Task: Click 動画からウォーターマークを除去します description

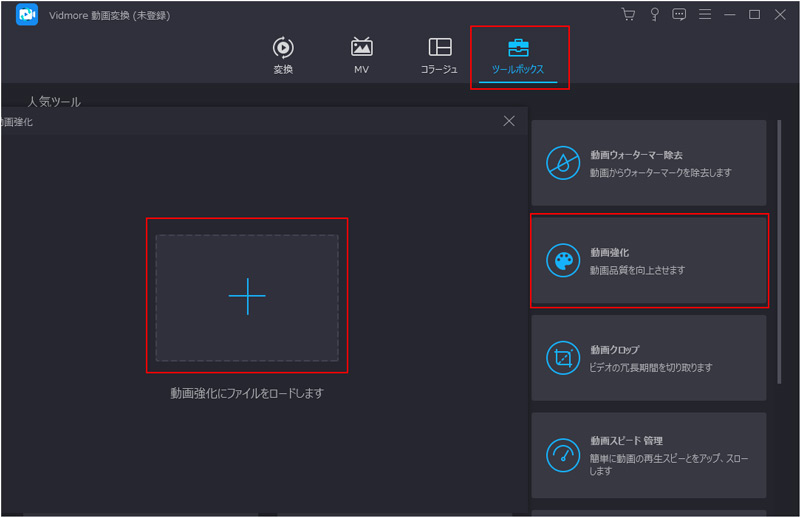Action: coord(661,173)
